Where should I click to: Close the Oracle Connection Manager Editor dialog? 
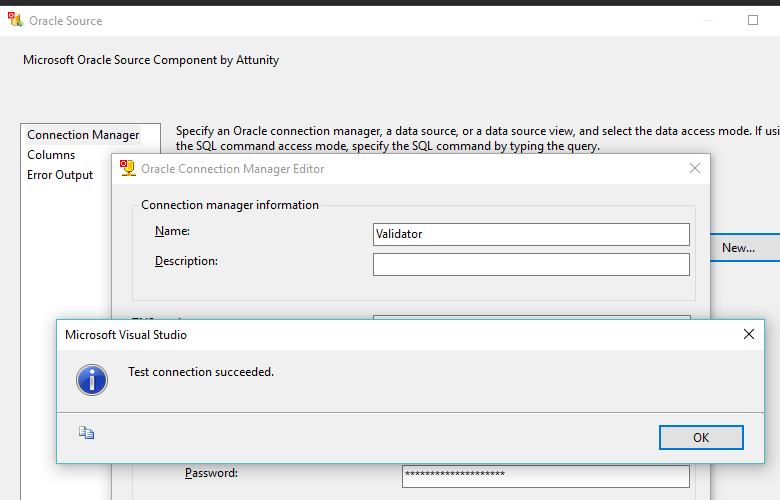tap(695, 169)
